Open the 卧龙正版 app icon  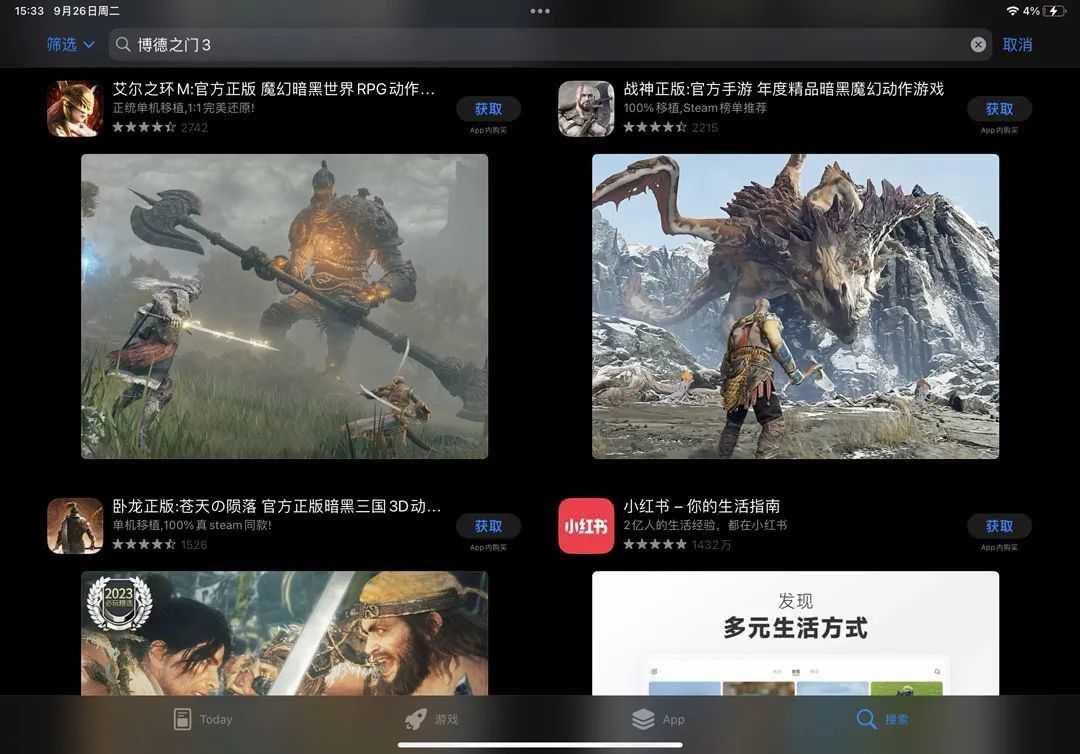coord(75,526)
